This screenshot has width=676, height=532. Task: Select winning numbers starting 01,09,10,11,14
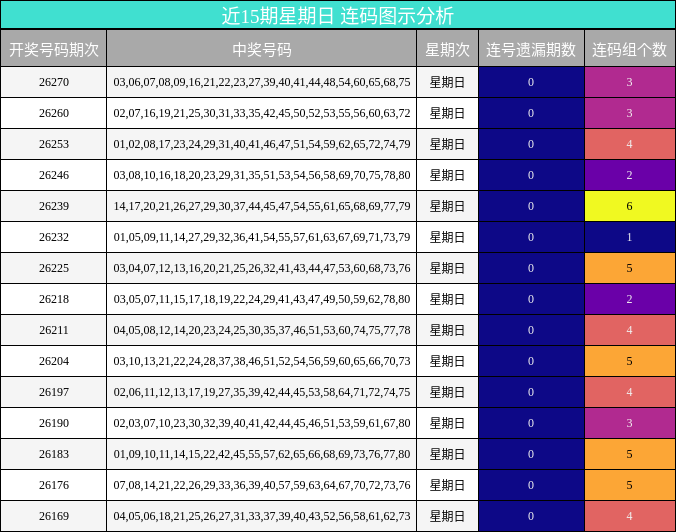pyautogui.click(x=262, y=454)
